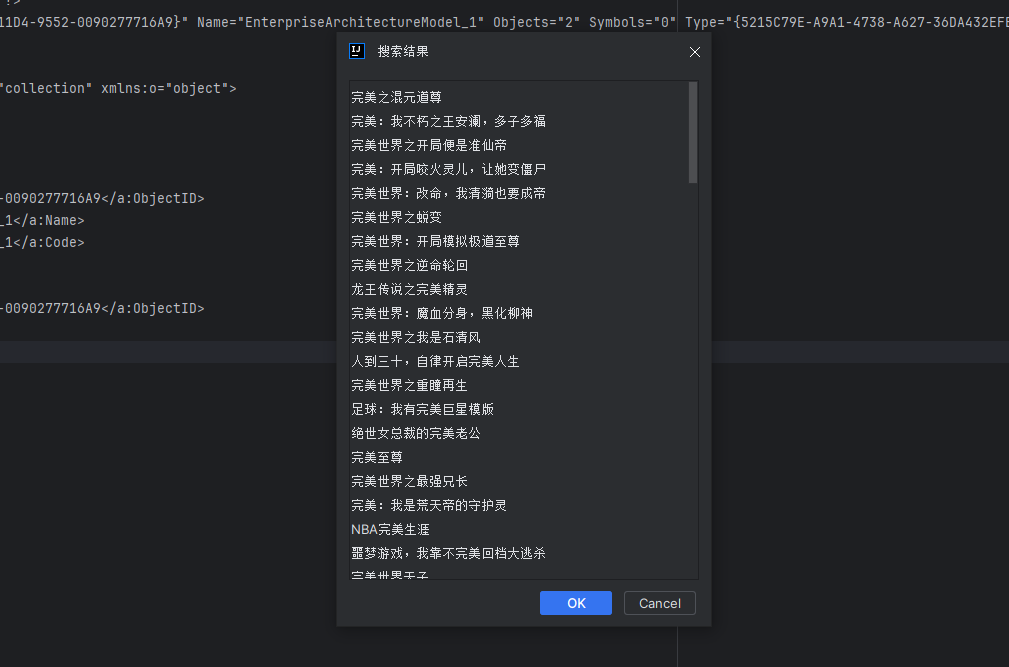1009x667 pixels.
Task: Select 完美世界：开局模拟极道至尊
Action: click(434, 240)
